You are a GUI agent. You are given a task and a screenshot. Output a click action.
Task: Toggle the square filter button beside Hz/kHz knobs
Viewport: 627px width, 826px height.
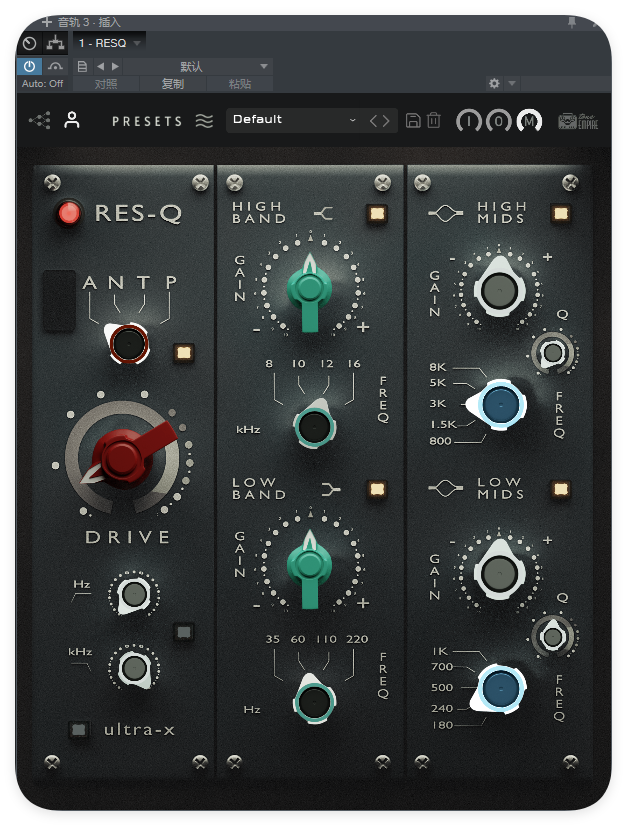[183, 631]
